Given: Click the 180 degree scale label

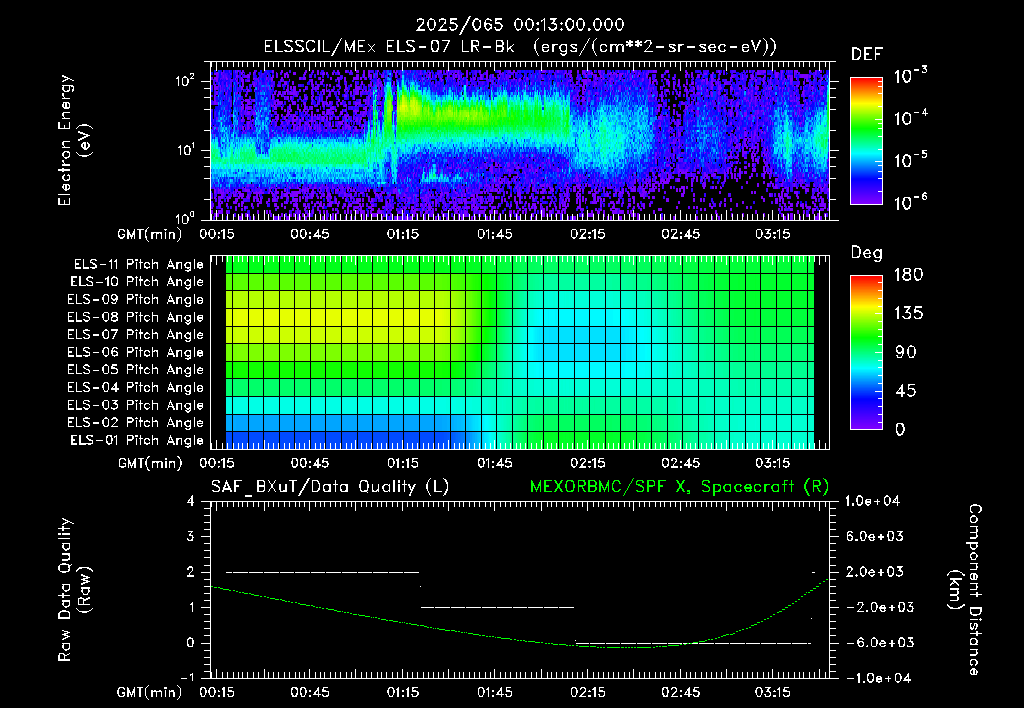Looking at the screenshot, I should click(x=908, y=274).
